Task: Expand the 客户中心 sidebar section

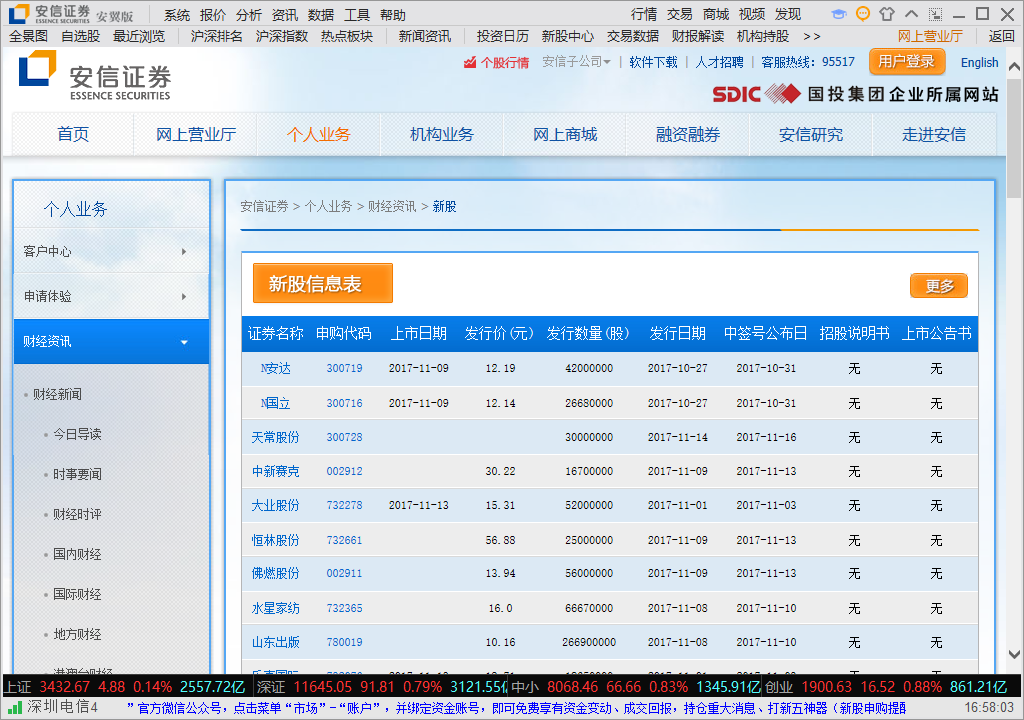Action: 111,251
